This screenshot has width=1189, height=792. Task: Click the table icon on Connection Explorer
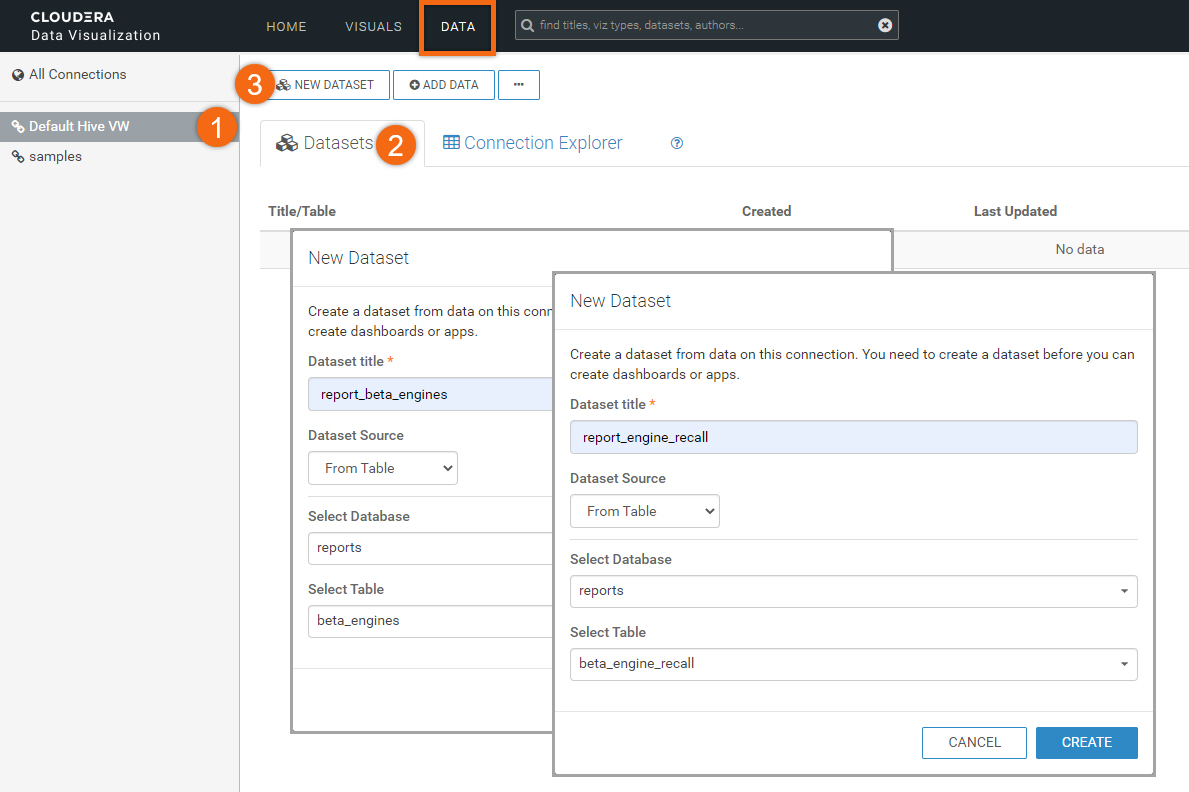click(x=451, y=143)
